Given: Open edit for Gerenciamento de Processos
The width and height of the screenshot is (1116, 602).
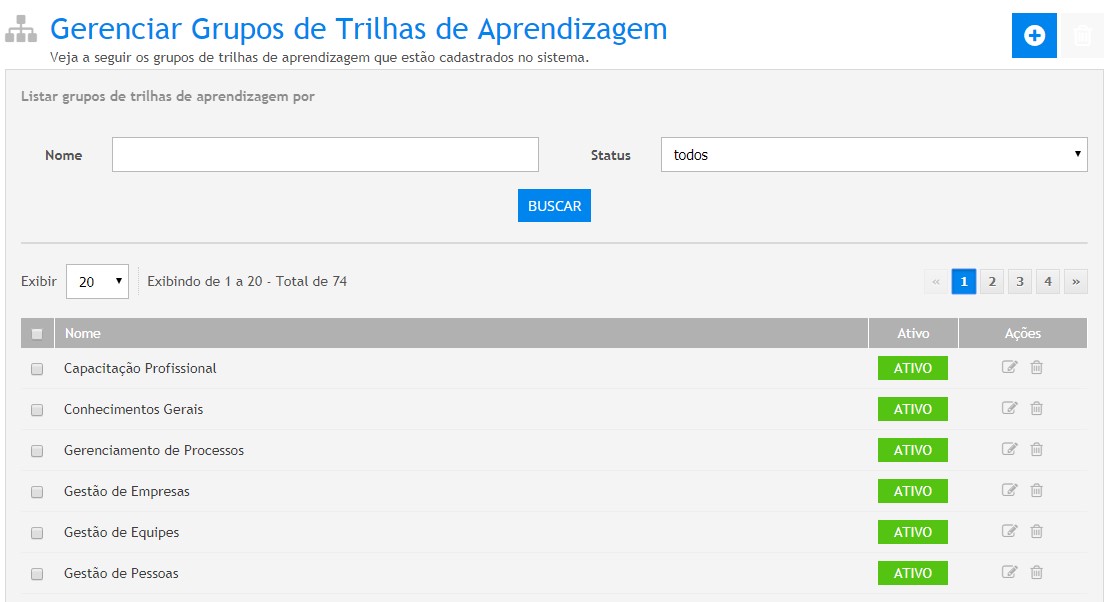Looking at the screenshot, I should point(1009,450).
